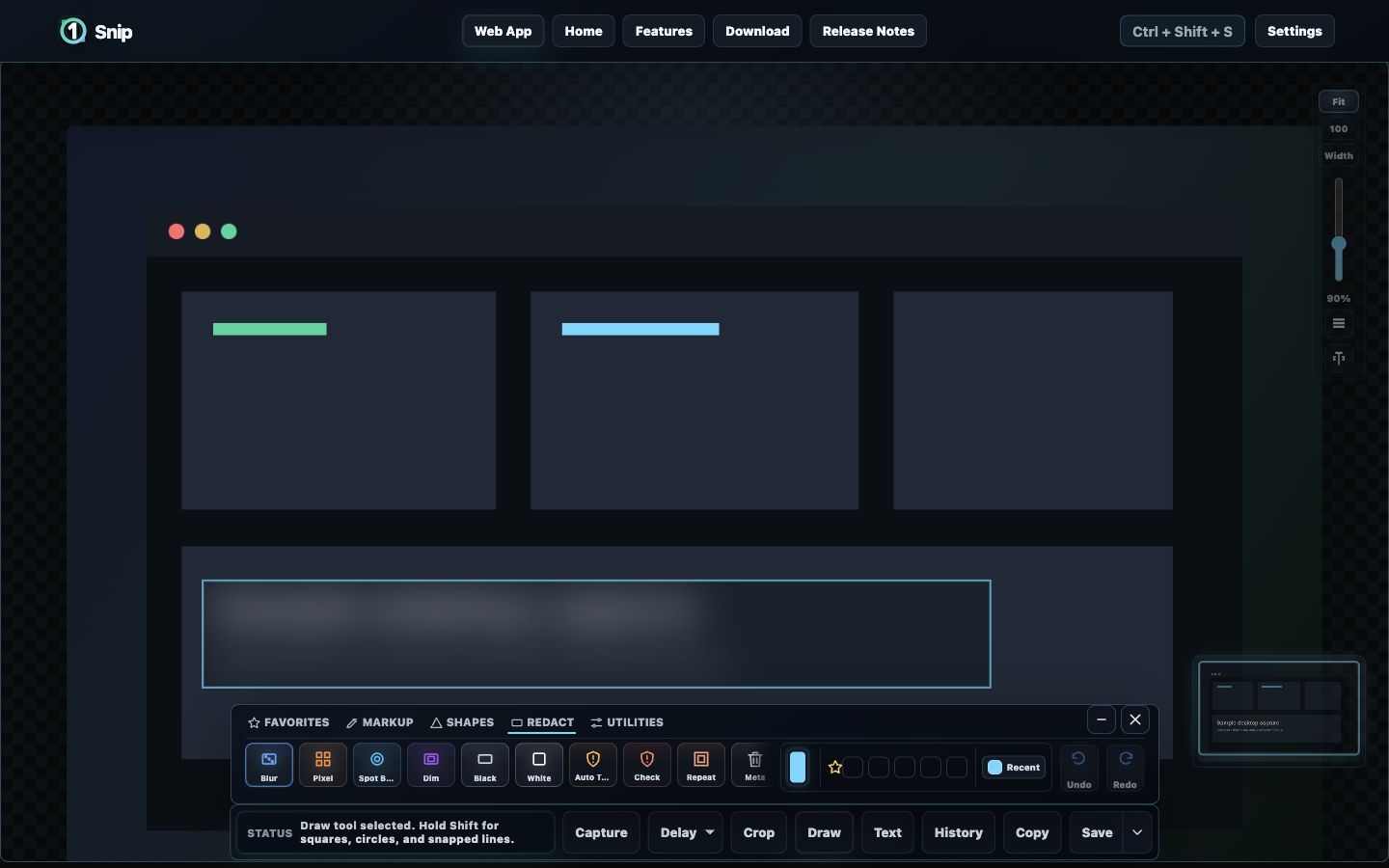Open capture History

point(959,832)
